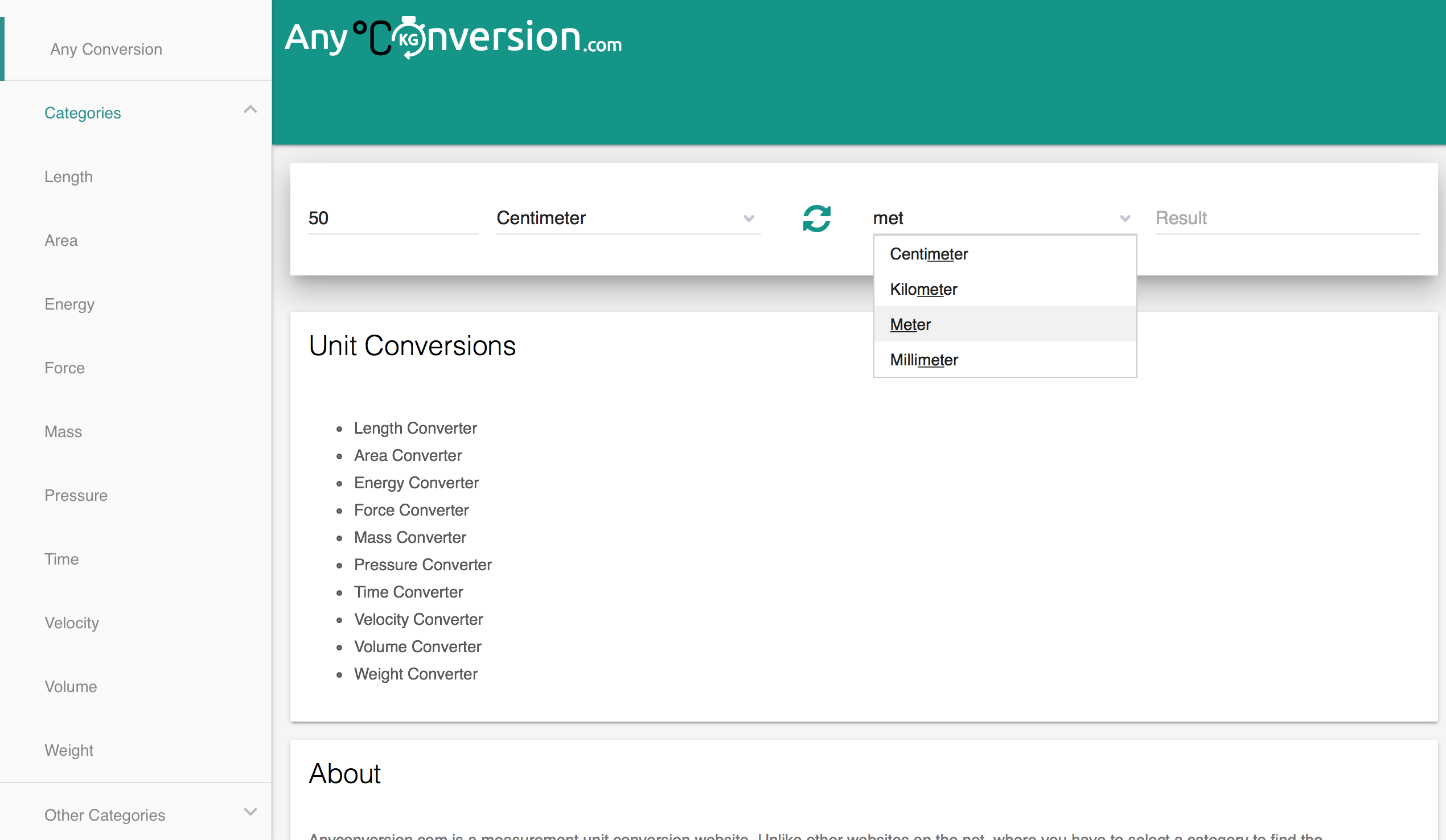Screen dimensions: 1446x840
Task: Click the Unit Conversions heading
Action: point(412,346)
